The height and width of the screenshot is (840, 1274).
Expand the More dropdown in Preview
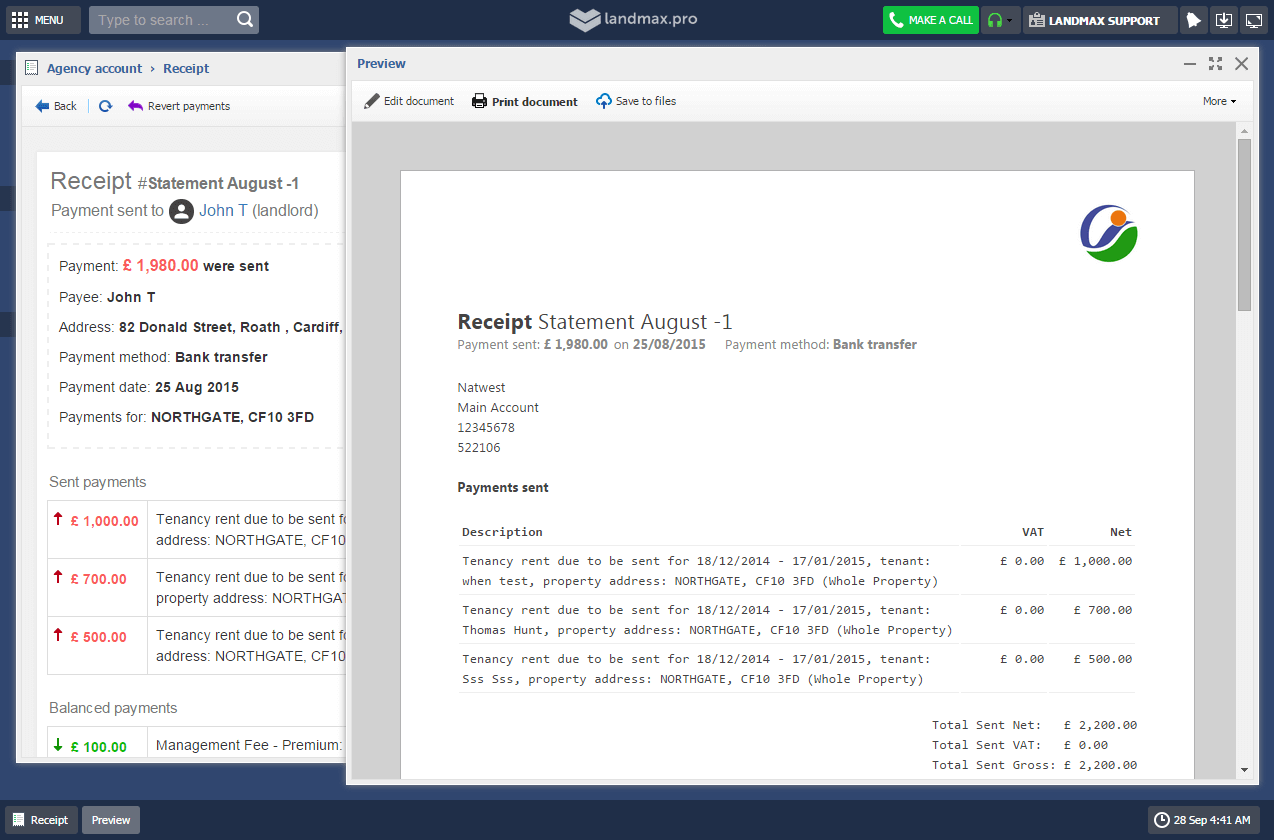pyautogui.click(x=1219, y=101)
